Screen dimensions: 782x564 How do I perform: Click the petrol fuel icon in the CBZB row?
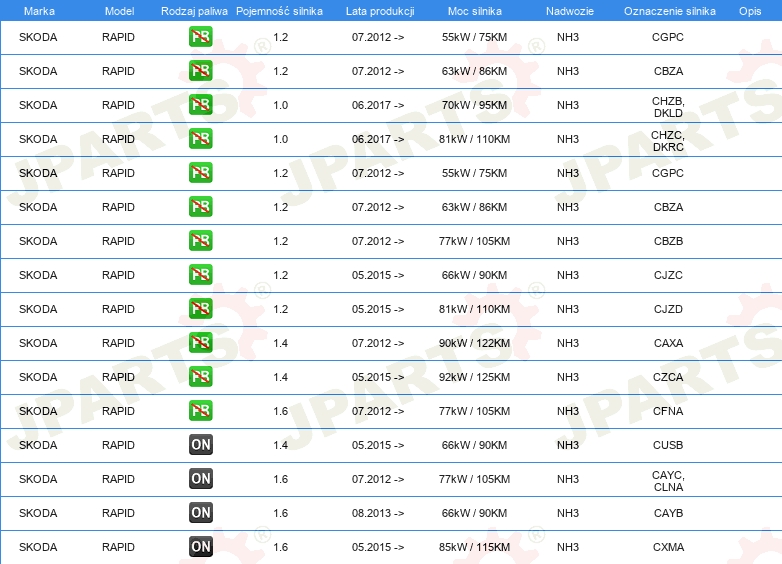pos(200,240)
